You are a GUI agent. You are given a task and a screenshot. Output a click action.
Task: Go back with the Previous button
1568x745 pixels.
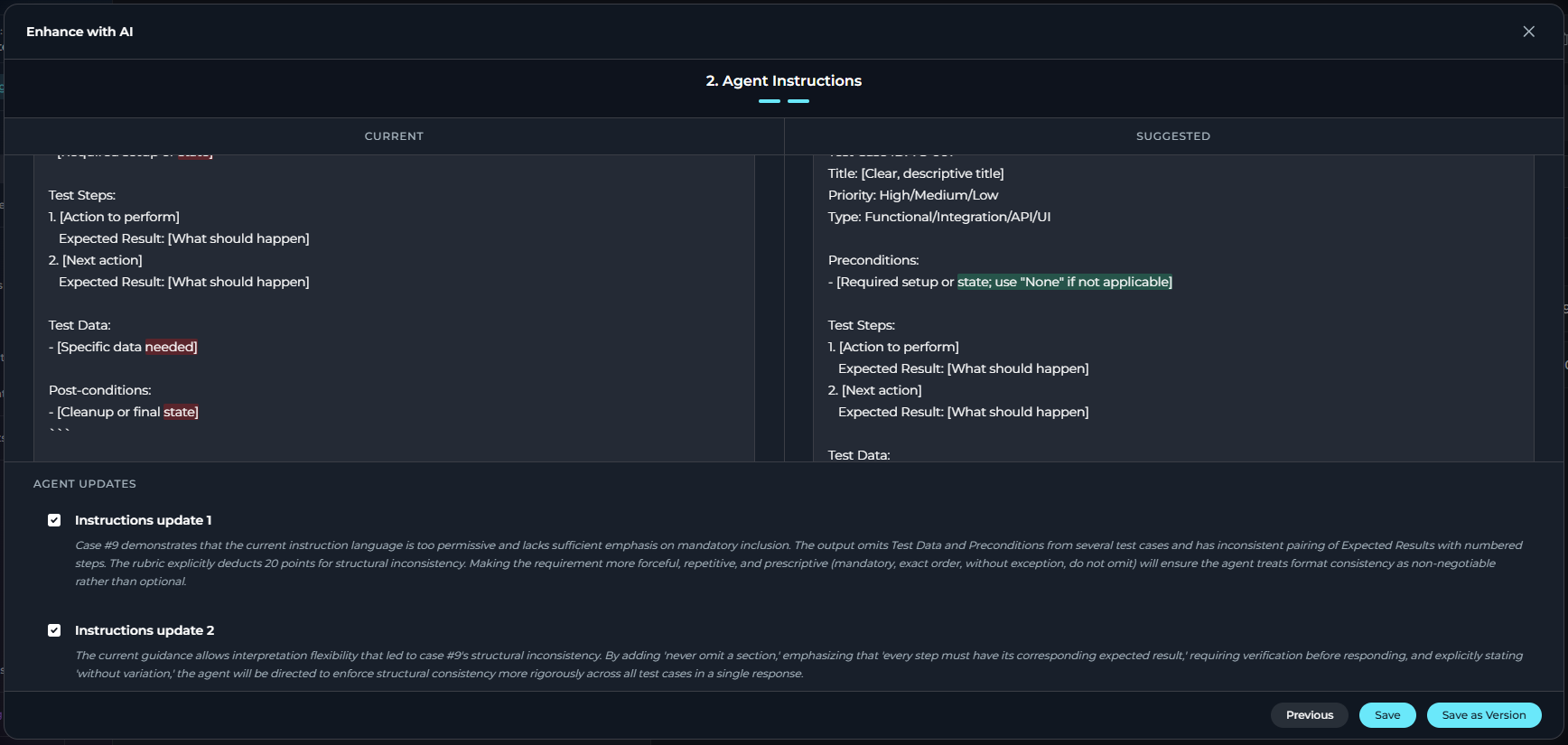1310,715
